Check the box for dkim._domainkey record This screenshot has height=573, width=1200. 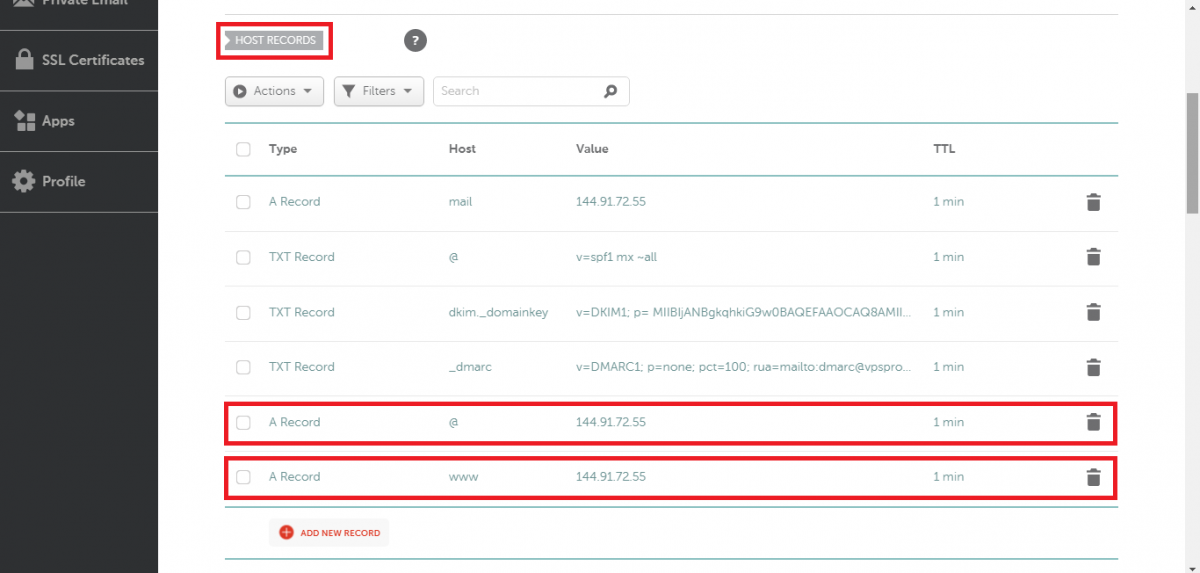click(x=243, y=312)
